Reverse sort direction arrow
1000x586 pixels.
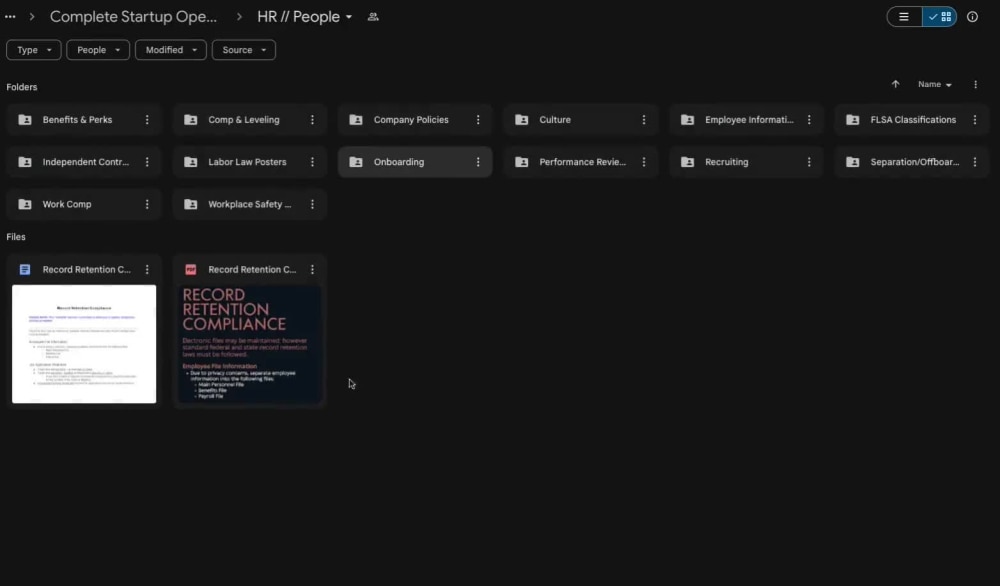pyautogui.click(x=895, y=84)
